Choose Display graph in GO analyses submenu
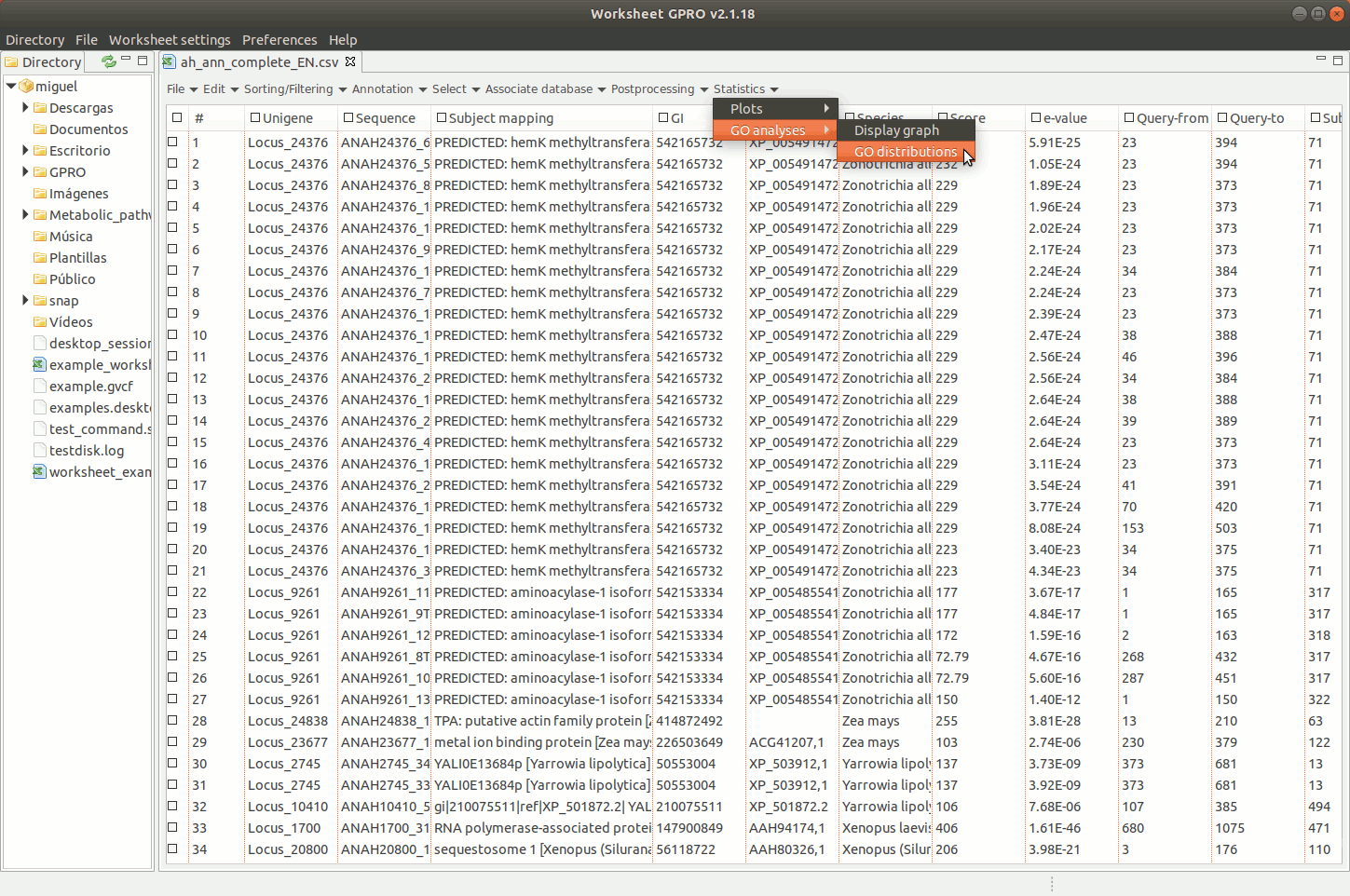The width and height of the screenshot is (1350, 896). tap(896, 130)
